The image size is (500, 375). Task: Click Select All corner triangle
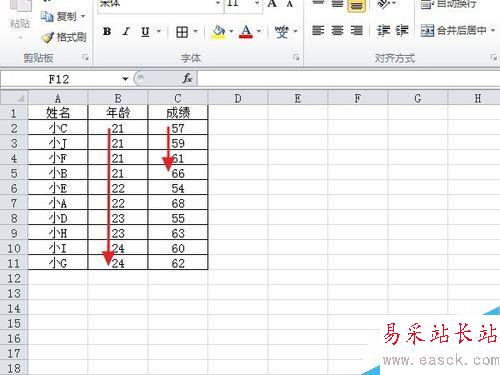(14, 98)
